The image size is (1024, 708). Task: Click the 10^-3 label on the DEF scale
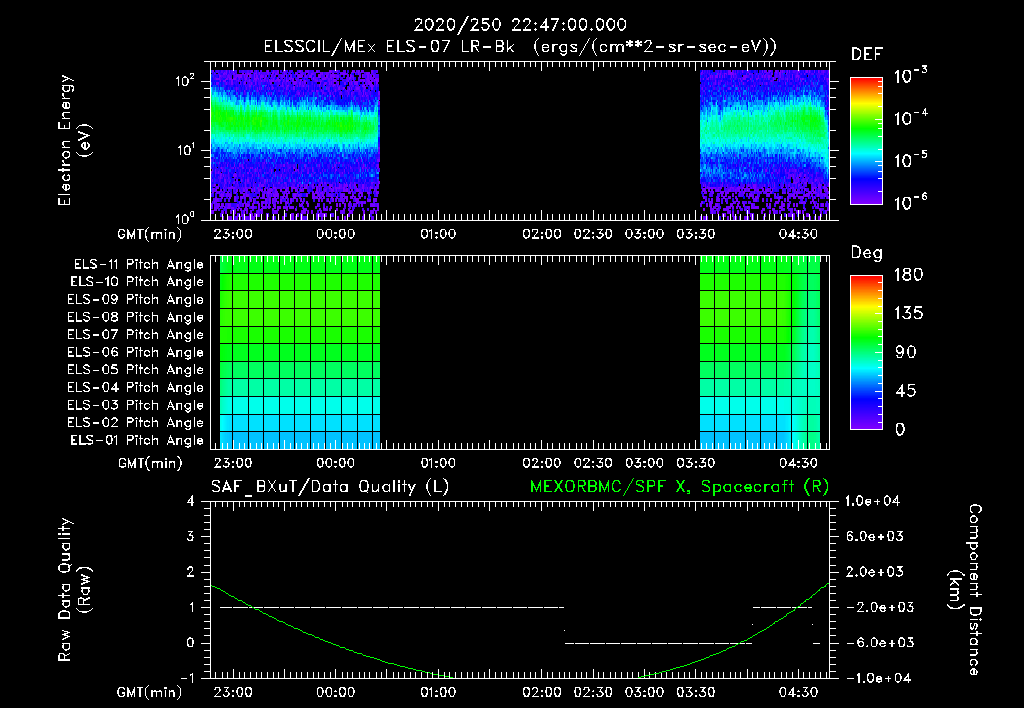[x=911, y=76]
